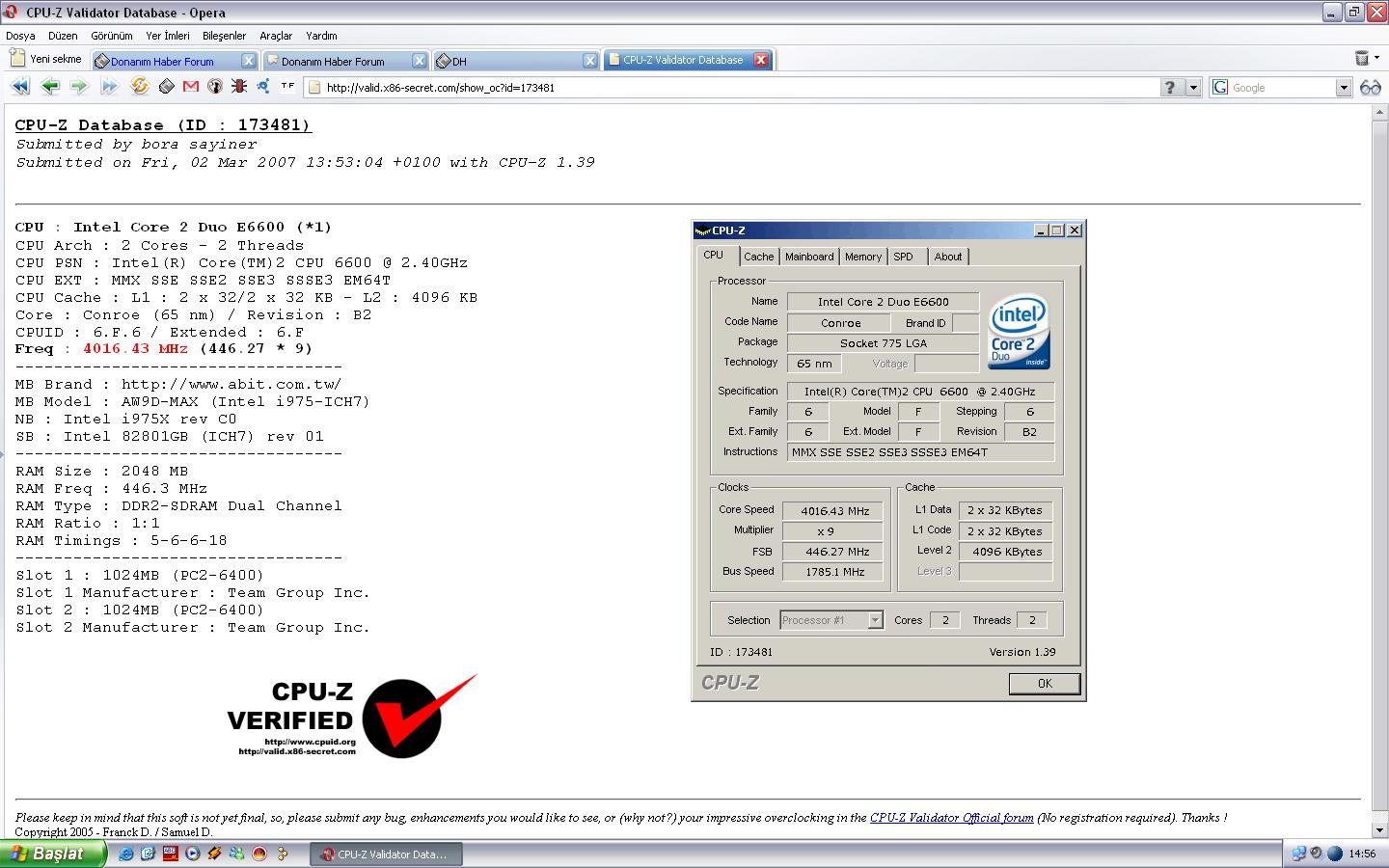Click the FSB 446.27 MHz value
1389x868 pixels.
point(832,552)
